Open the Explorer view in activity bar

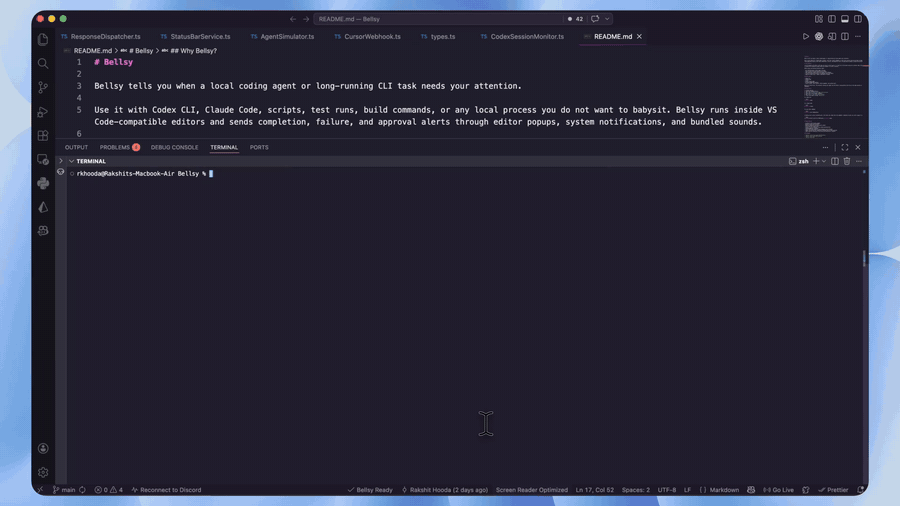coord(43,39)
